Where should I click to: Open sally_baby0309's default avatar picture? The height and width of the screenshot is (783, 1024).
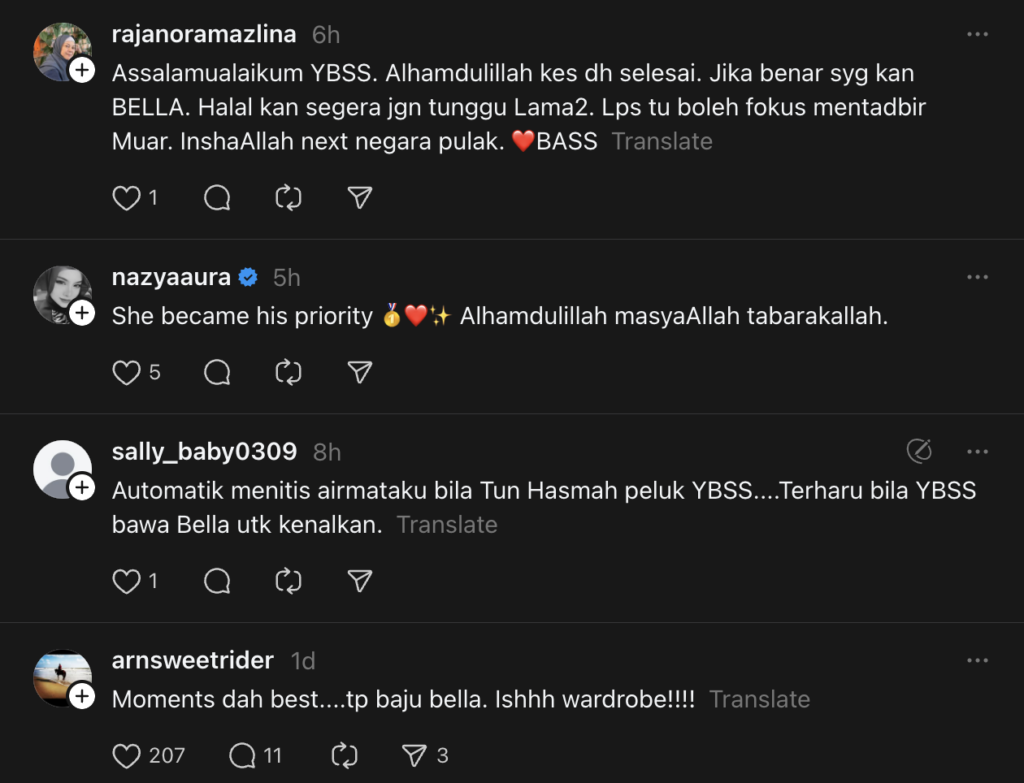62,467
